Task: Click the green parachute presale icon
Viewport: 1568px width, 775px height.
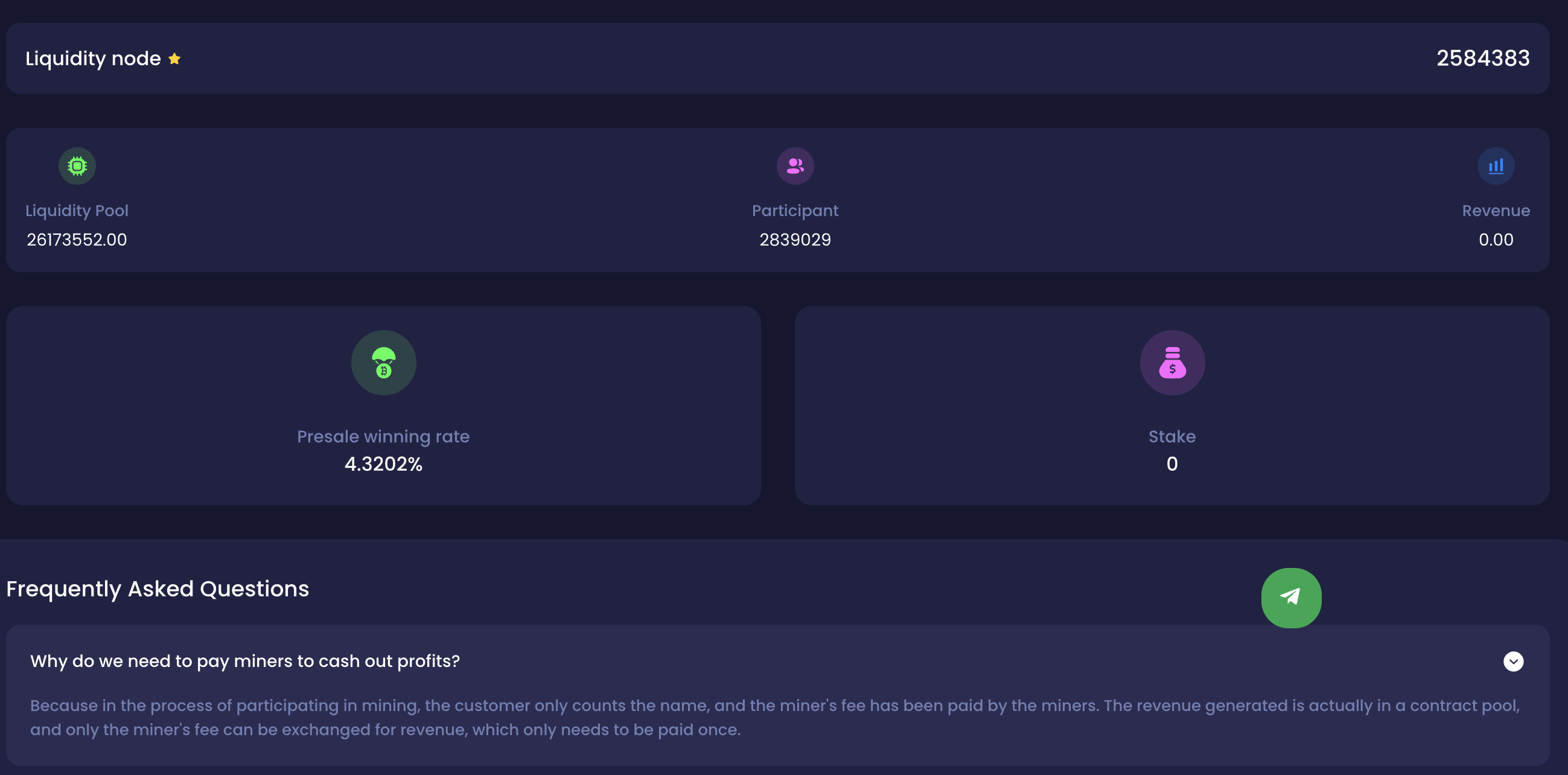Action: tap(383, 363)
